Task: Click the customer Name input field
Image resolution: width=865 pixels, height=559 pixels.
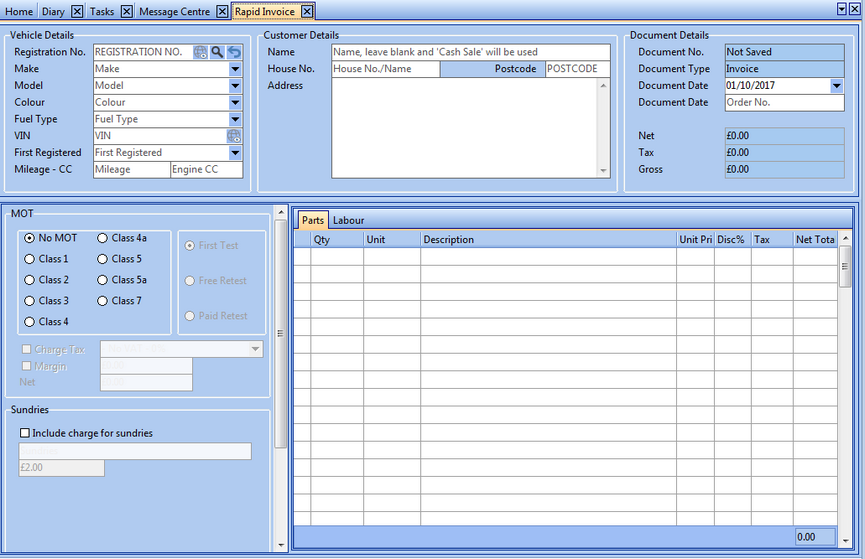Action: (x=471, y=52)
